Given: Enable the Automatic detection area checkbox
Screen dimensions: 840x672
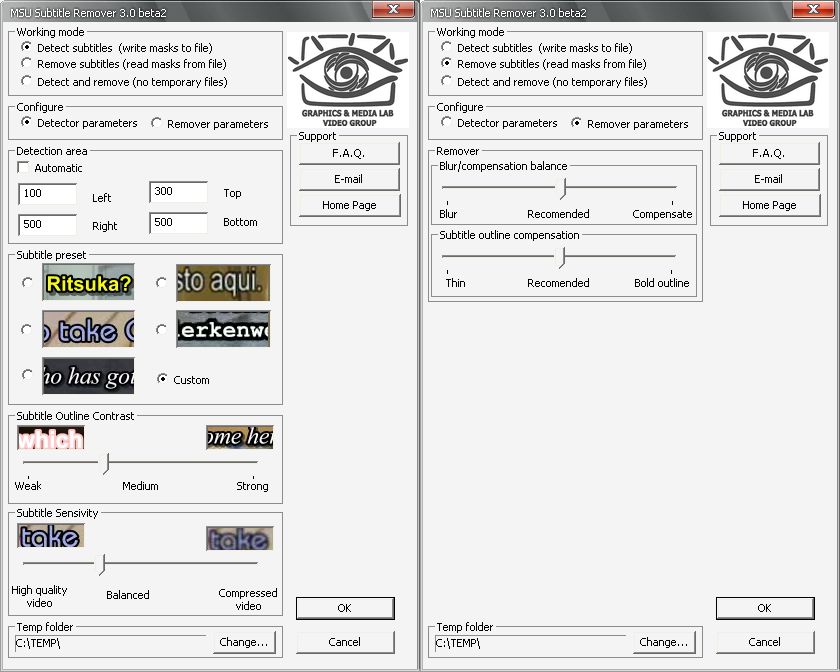Looking at the screenshot, I should coord(24,167).
